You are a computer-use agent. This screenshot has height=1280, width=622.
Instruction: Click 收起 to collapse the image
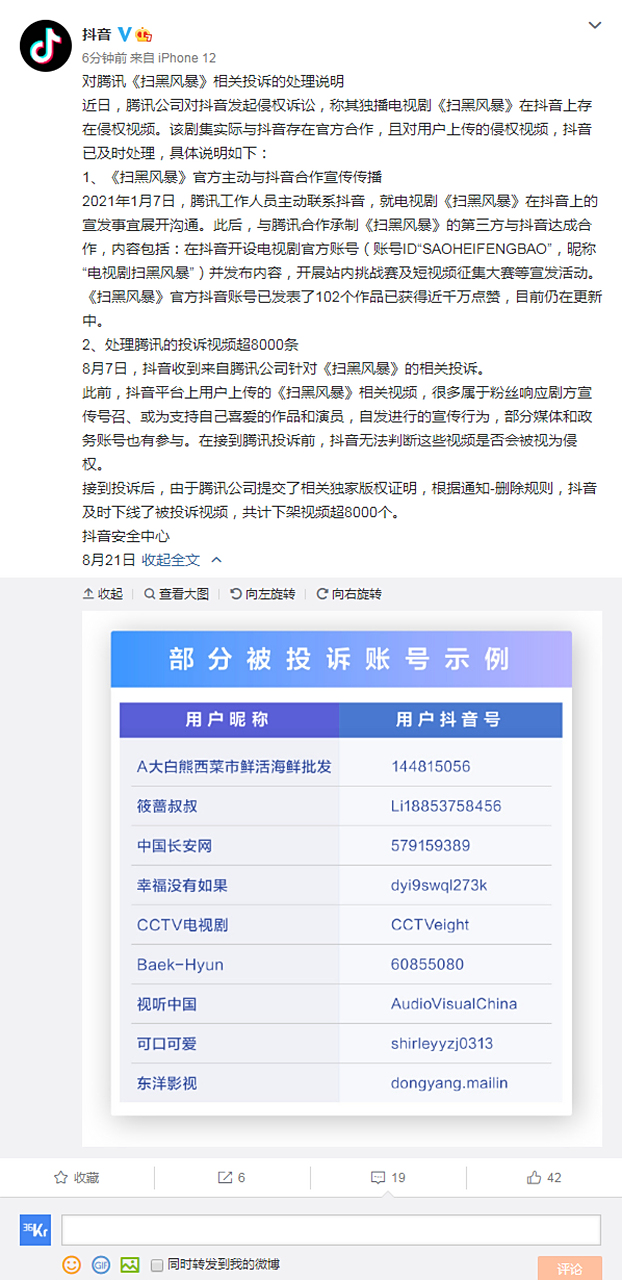[102, 594]
